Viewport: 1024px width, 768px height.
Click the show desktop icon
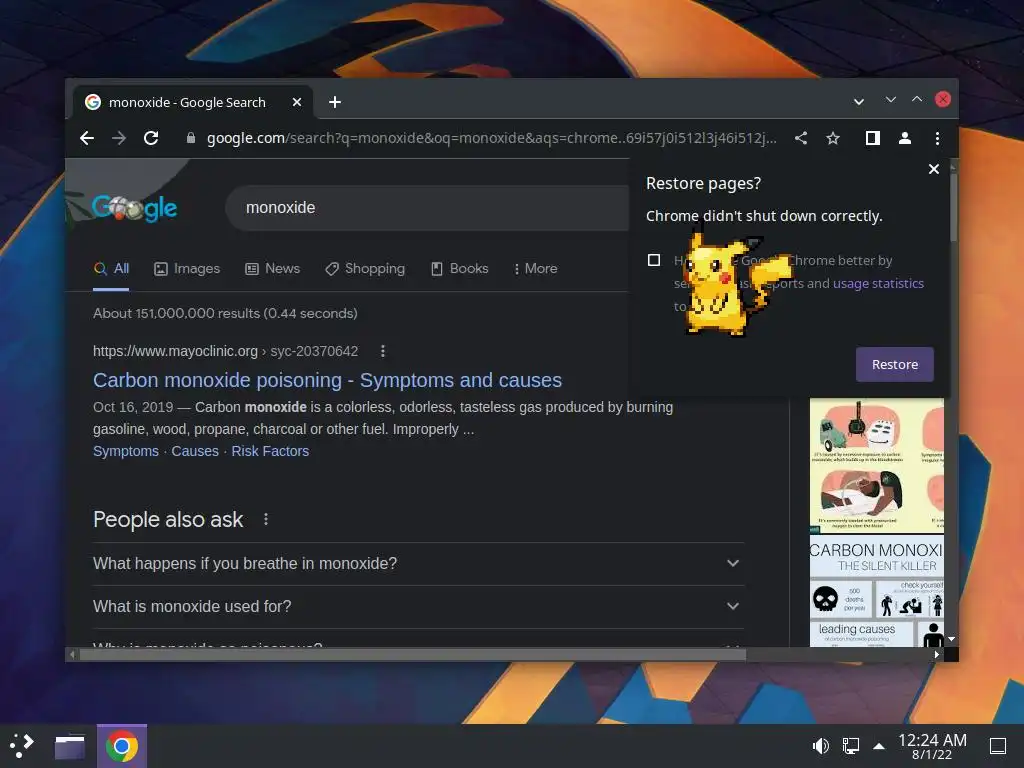(998, 746)
